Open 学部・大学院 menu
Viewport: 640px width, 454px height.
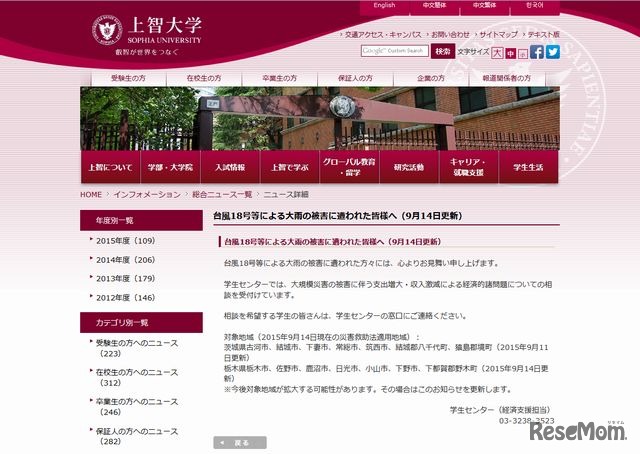click(170, 167)
